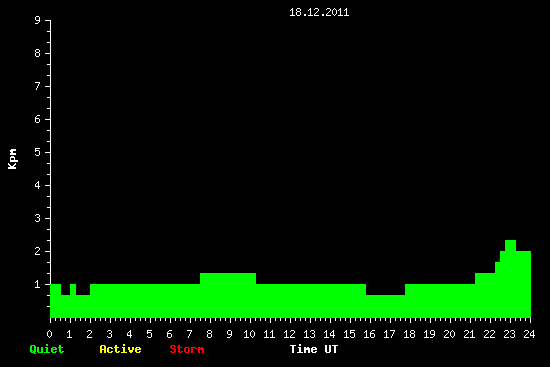Click the Kp value 9 axis label
The height and width of the screenshot is (367, 550).
(38, 20)
